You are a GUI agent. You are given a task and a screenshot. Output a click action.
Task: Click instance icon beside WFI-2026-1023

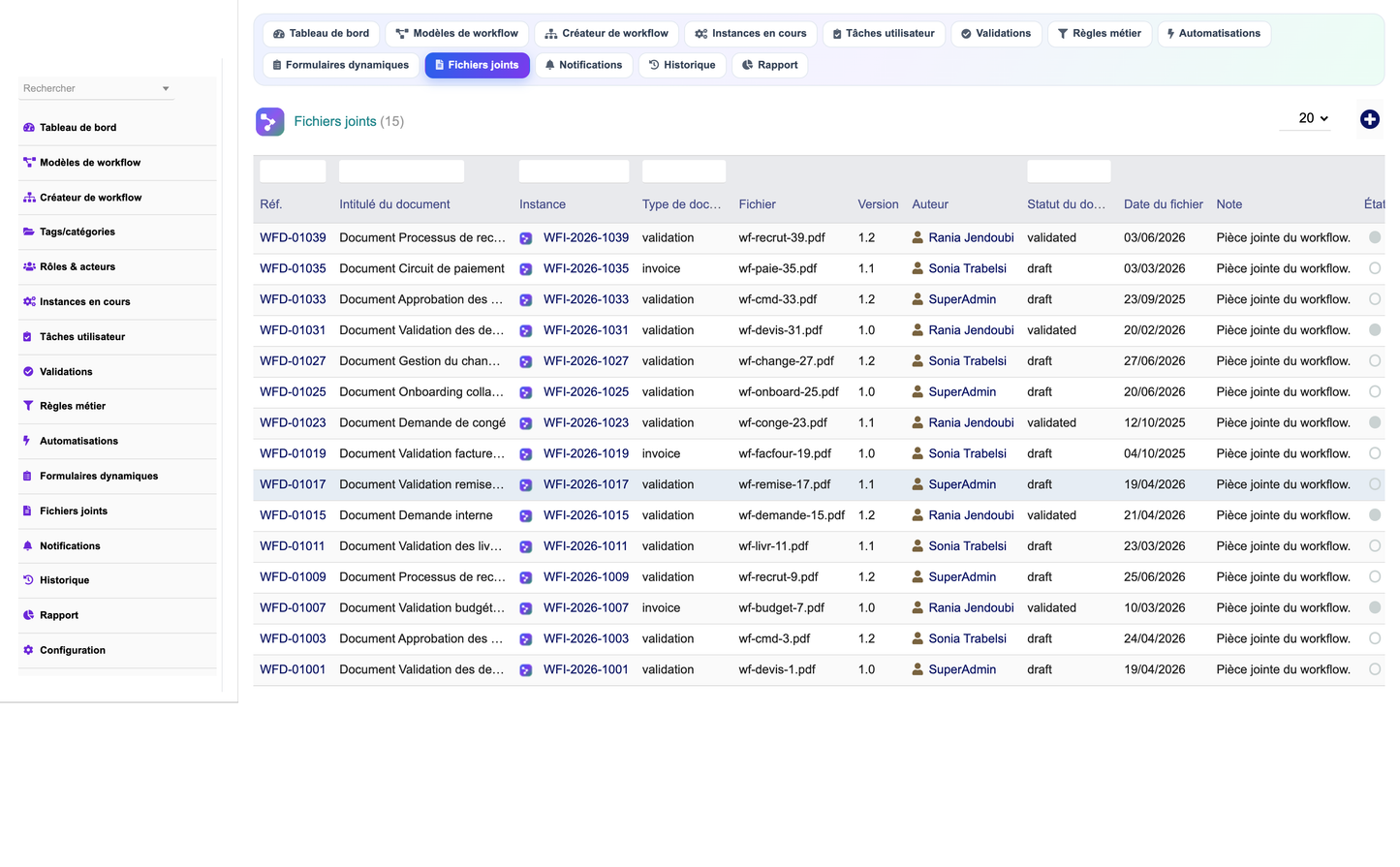click(x=526, y=423)
